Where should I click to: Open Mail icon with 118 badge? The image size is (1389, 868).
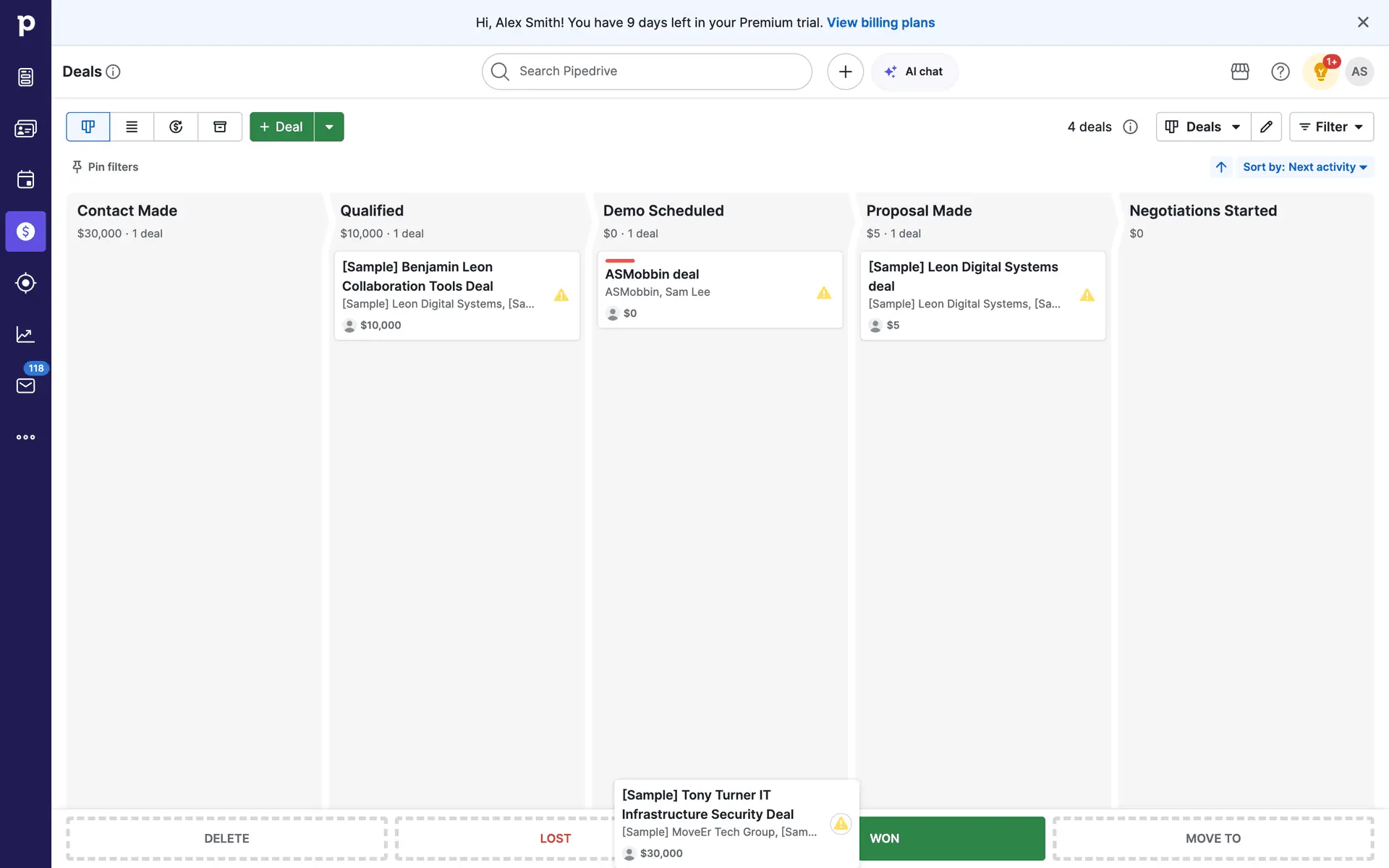tap(25, 386)
